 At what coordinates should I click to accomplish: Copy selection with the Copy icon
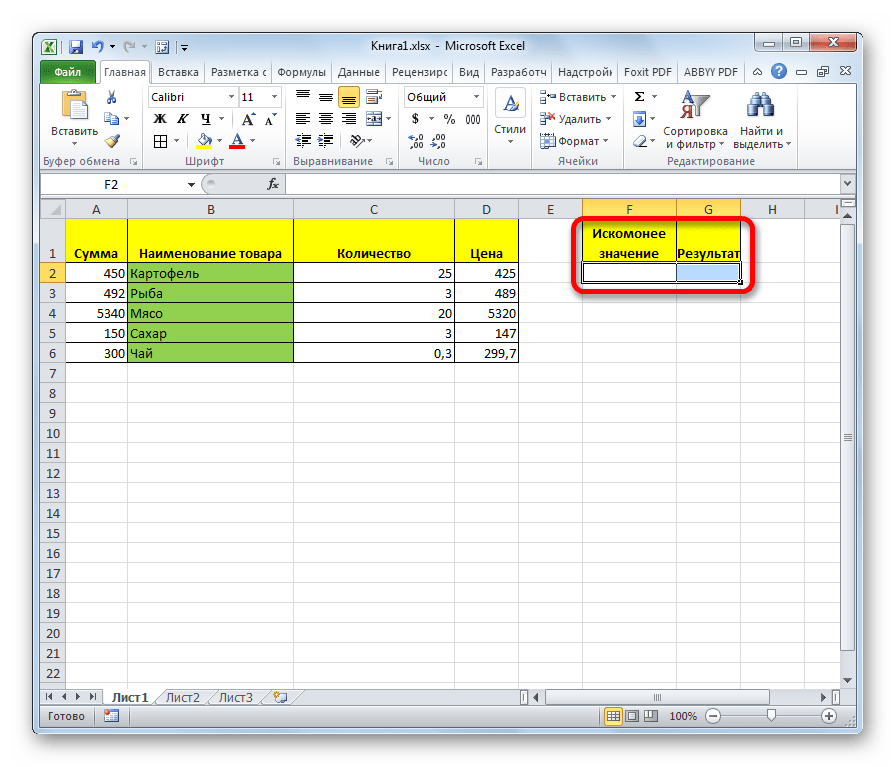tap(111, 119)
